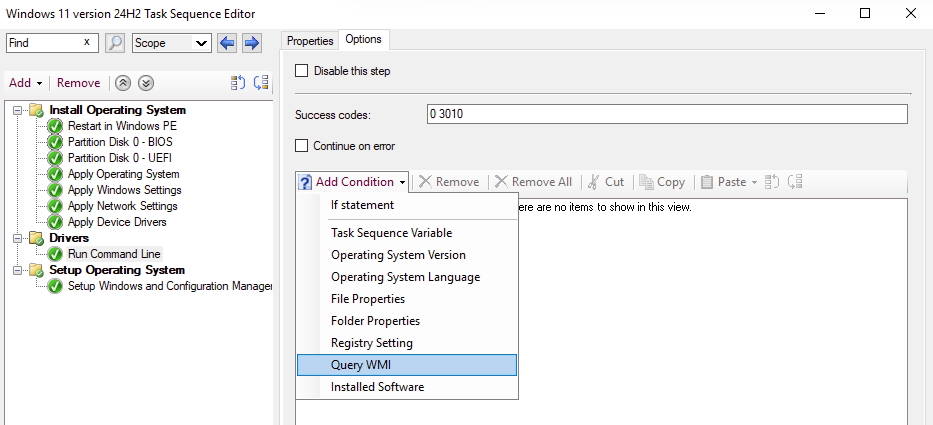The image size is (933, 425).
Task: Choose Folder Properties condition
Action: tap(407, 321)
